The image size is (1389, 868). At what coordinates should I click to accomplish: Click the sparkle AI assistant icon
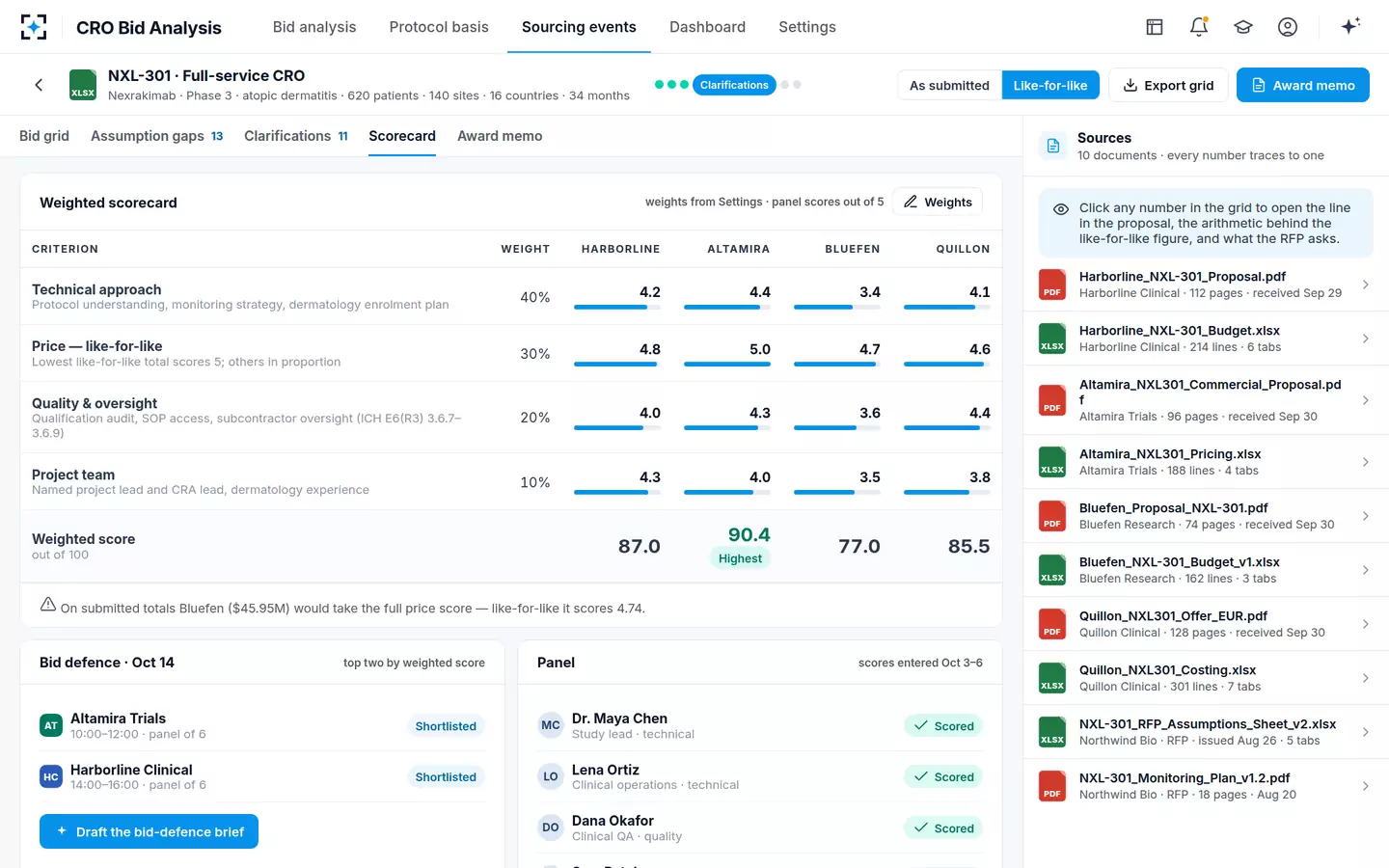tap(1350, 26)
